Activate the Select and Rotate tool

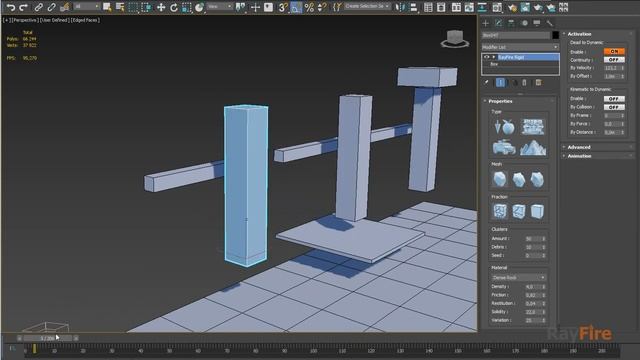(174, 7)
